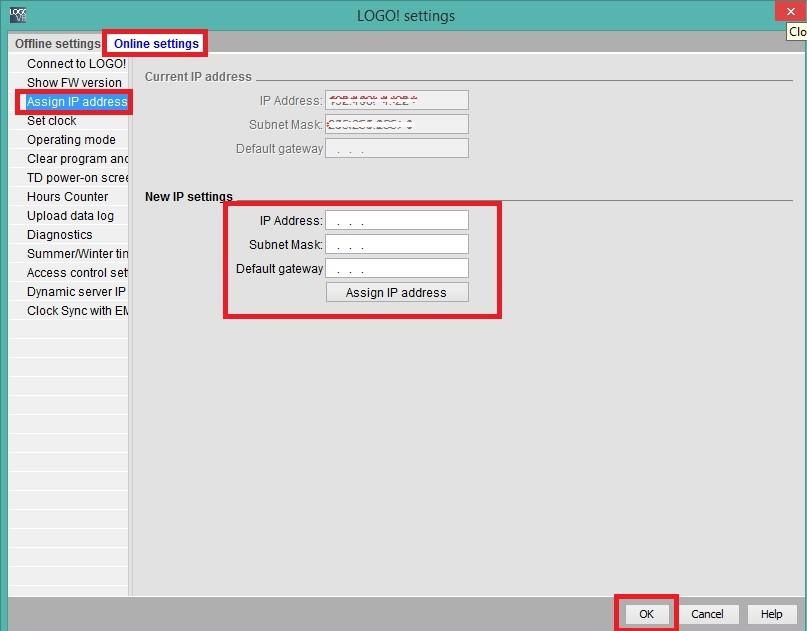
Task: Switch to the Offline settings tab
Action: point(56,44)
